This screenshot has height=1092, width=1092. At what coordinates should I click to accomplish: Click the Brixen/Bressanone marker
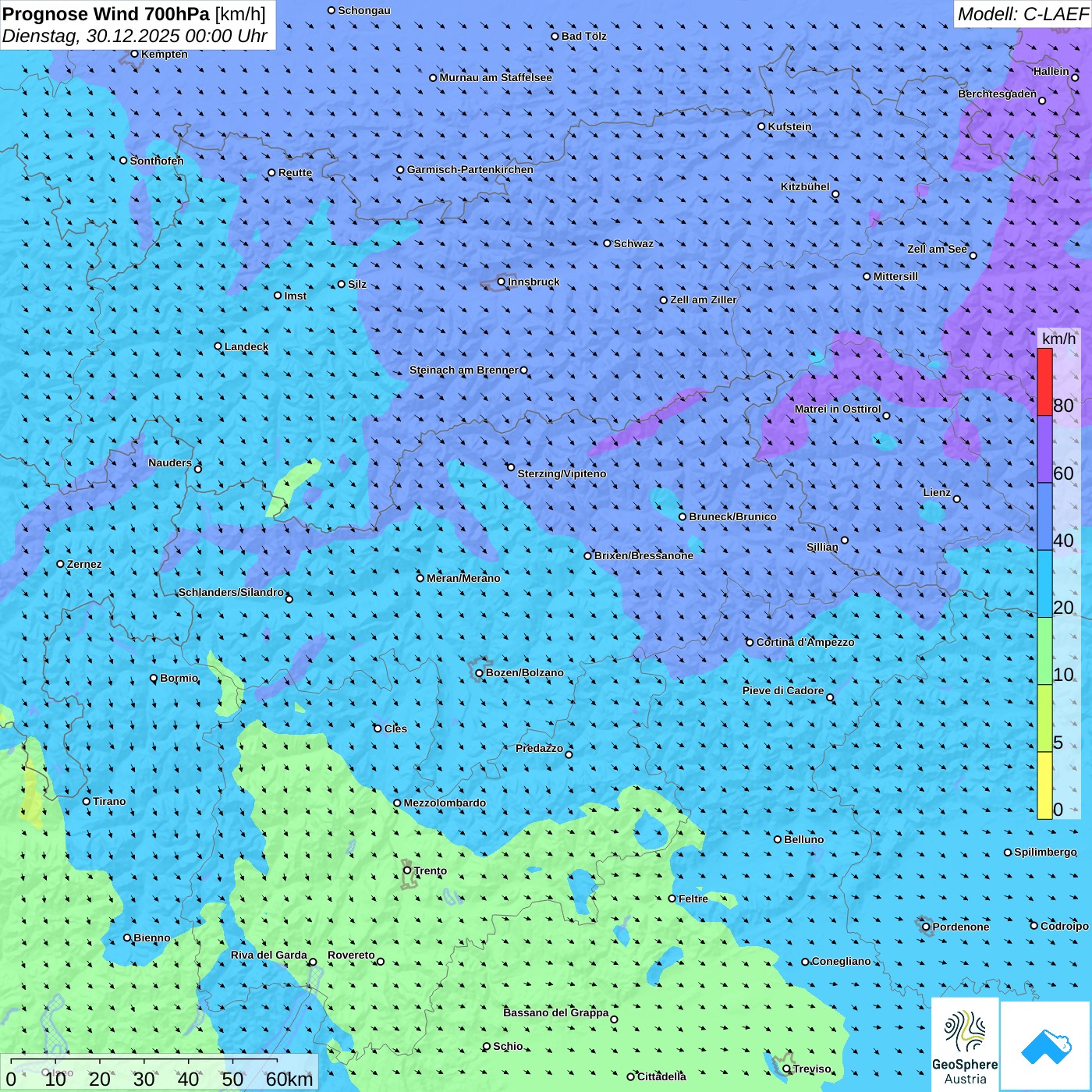[x=588, y=556]
